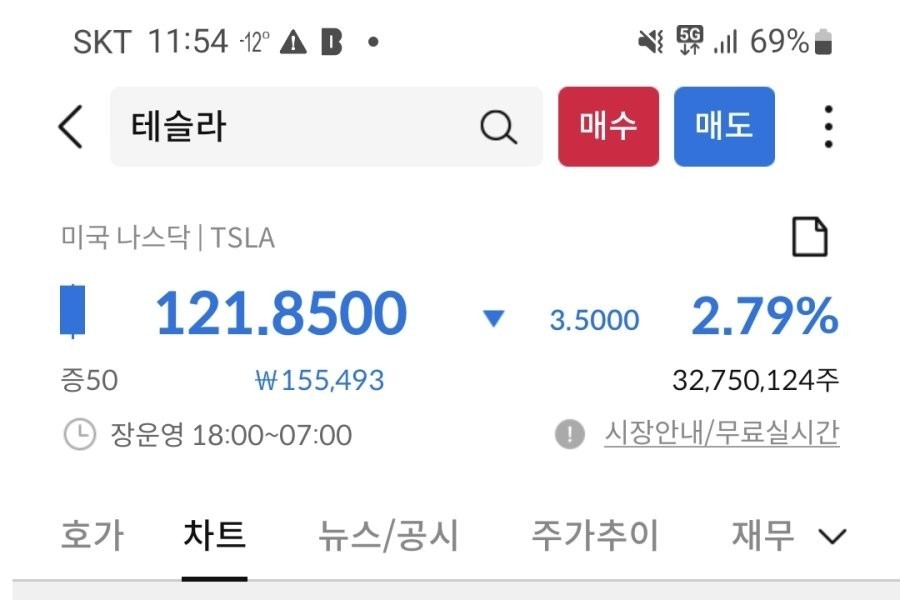Open the three-dot more options menu
The width and height of the screenshot is (900, 600).
point(828,127)
